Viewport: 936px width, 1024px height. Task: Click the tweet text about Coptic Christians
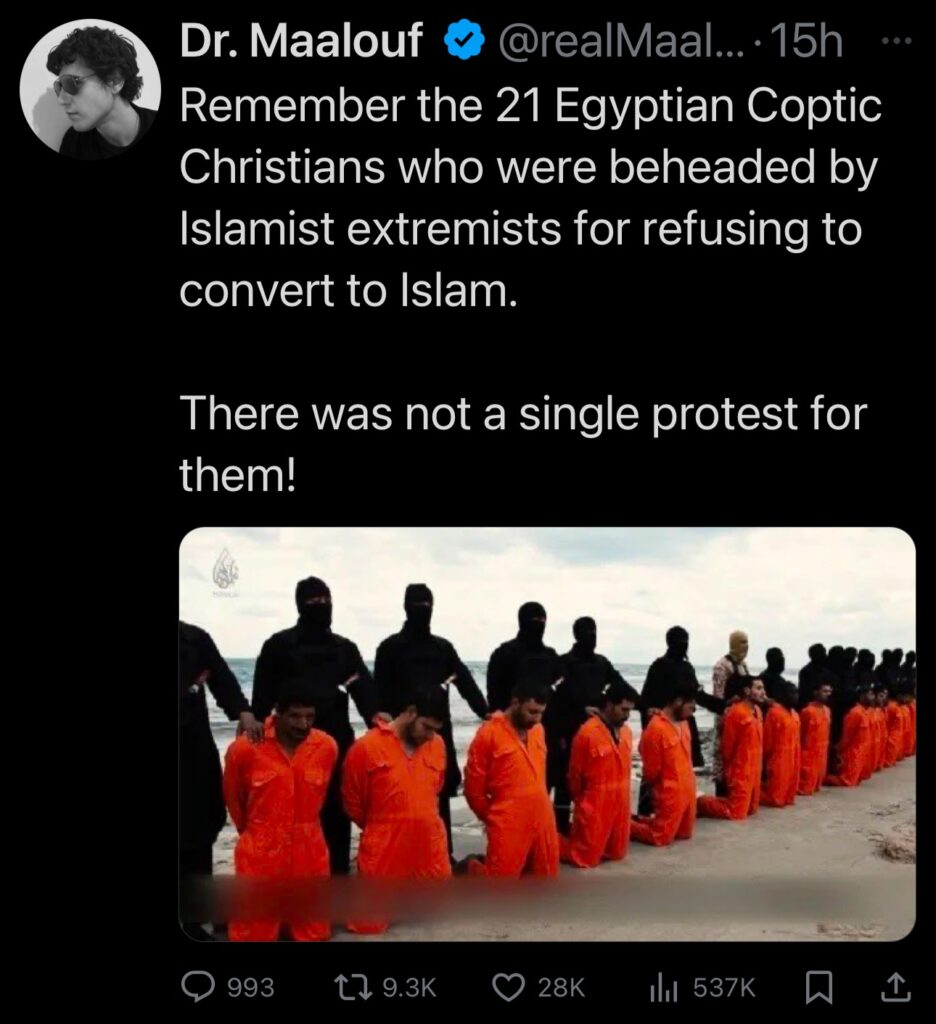tap(530, 199)
